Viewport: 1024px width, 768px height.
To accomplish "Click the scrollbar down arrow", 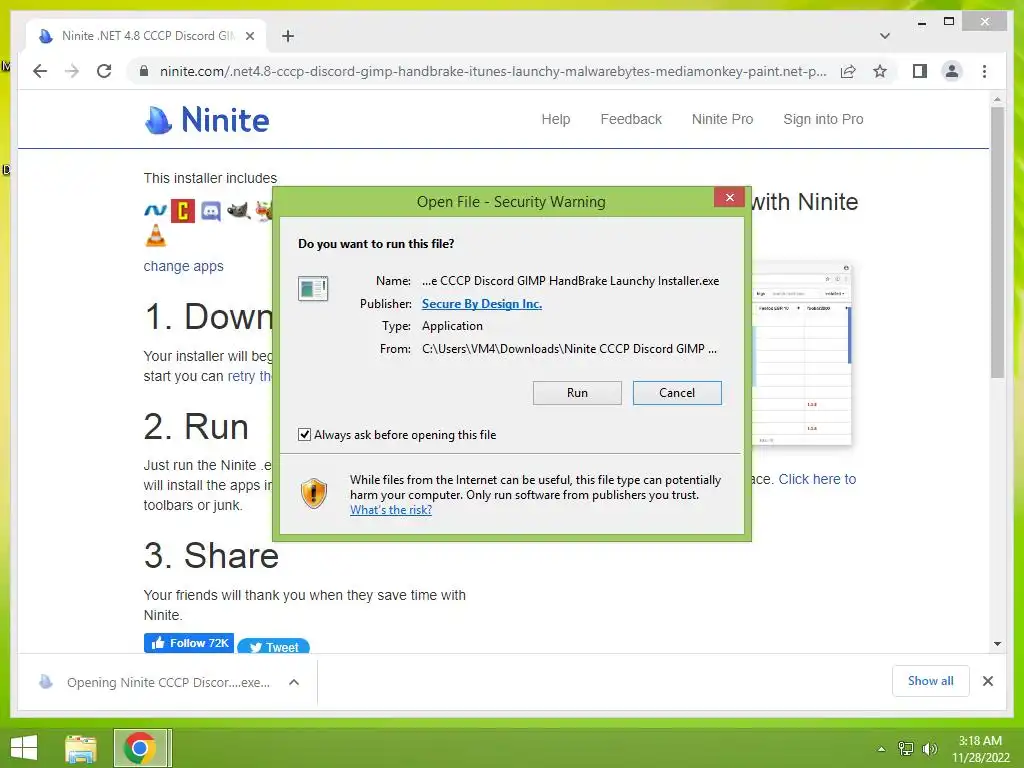I will [997, 644].
